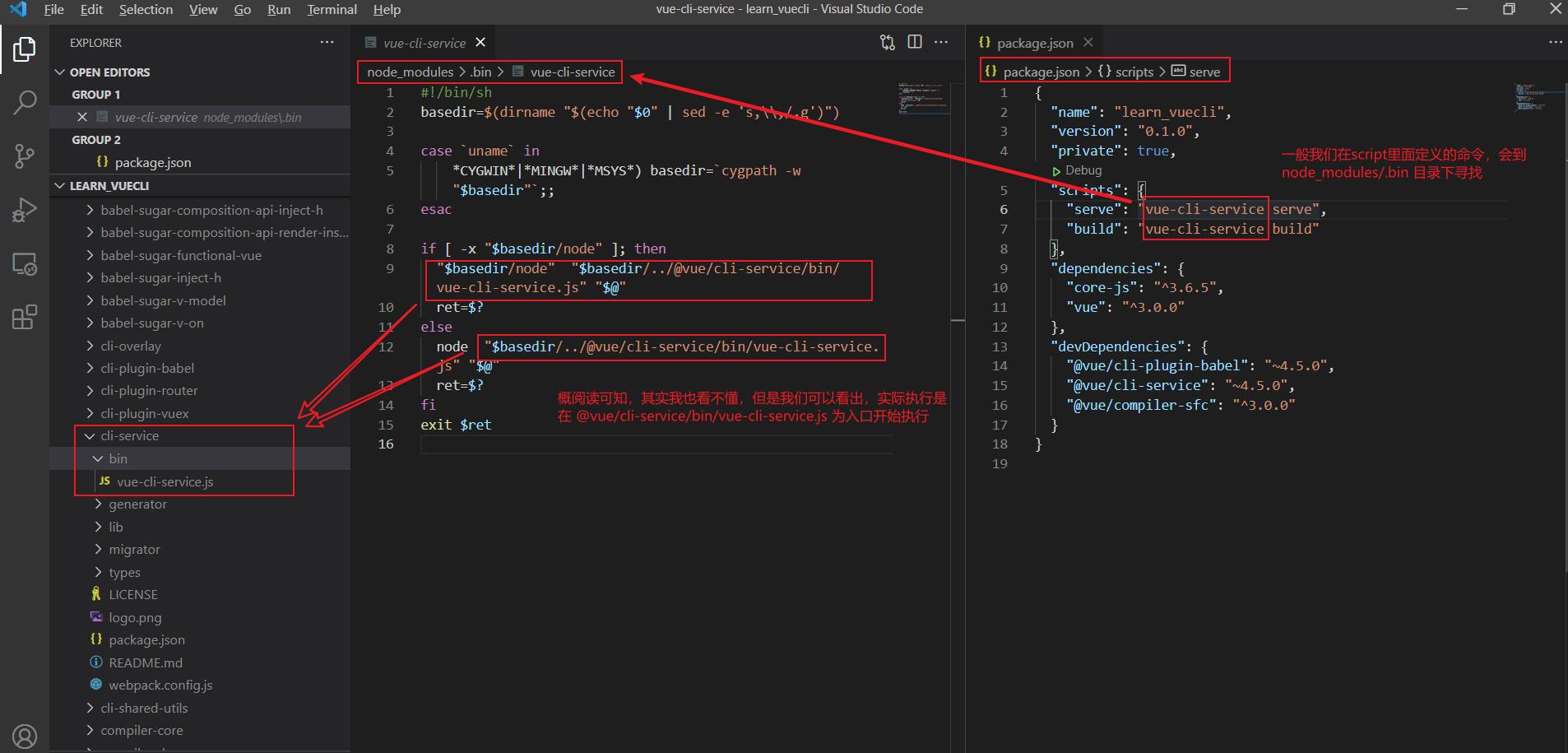Image resolution: width=1568 pixels, height=753 pixels.
Task: Open the View menu
Action: 203,9
